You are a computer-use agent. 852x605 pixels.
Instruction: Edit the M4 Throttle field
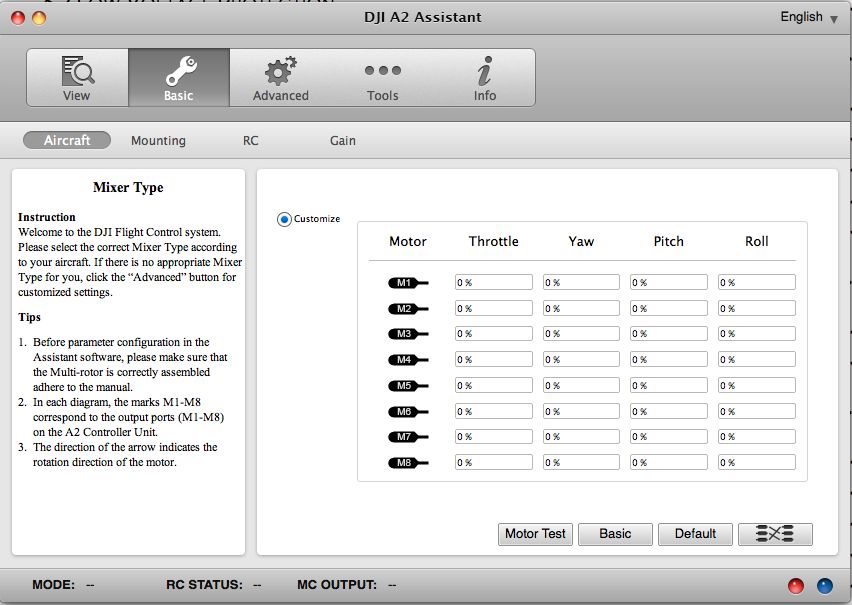494,359
